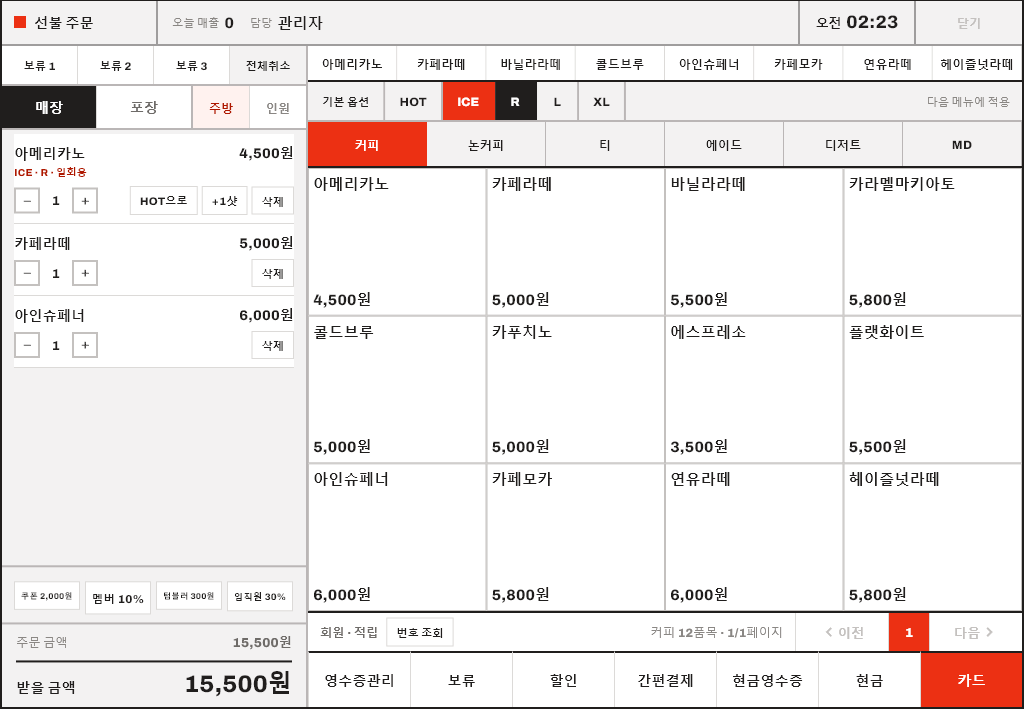1024x709 pixels.
Task: Select the 카라멜마키아토 menu tile
Action: click(933, 242)
